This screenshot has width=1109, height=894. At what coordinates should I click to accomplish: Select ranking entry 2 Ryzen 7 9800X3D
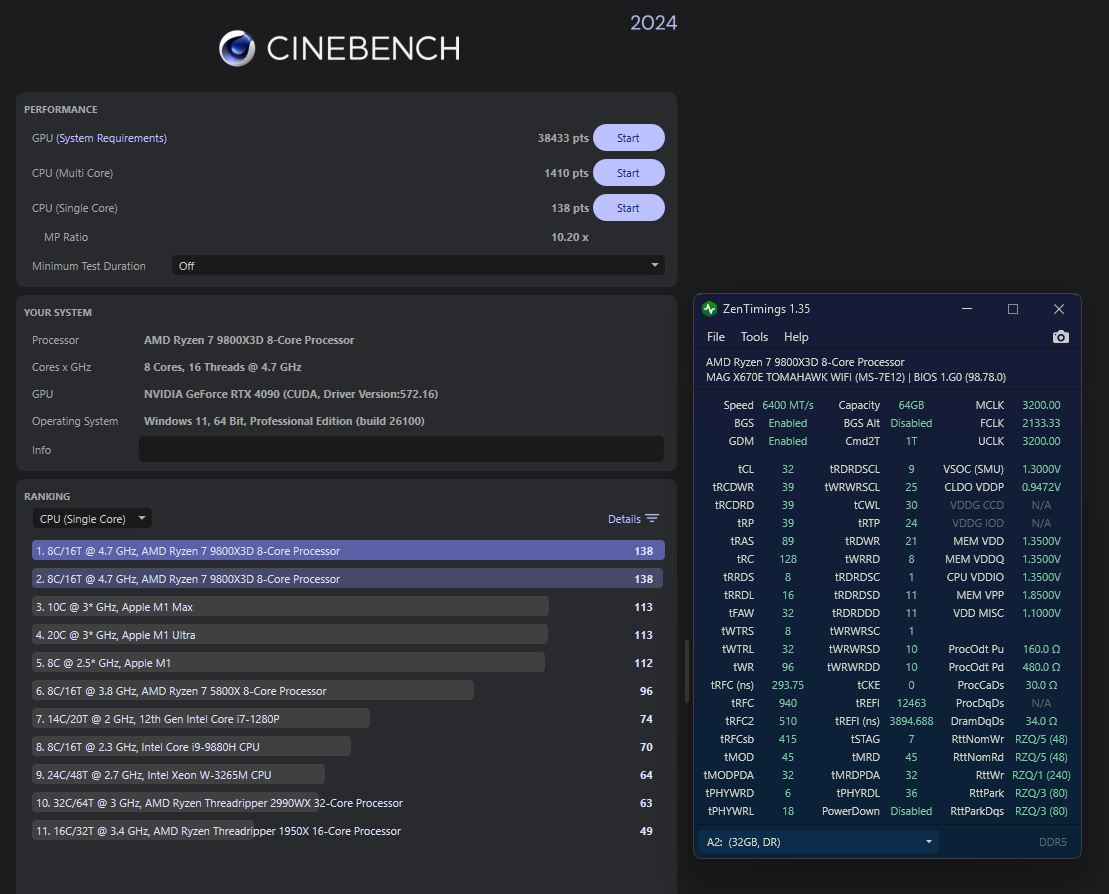click(348, 579)
